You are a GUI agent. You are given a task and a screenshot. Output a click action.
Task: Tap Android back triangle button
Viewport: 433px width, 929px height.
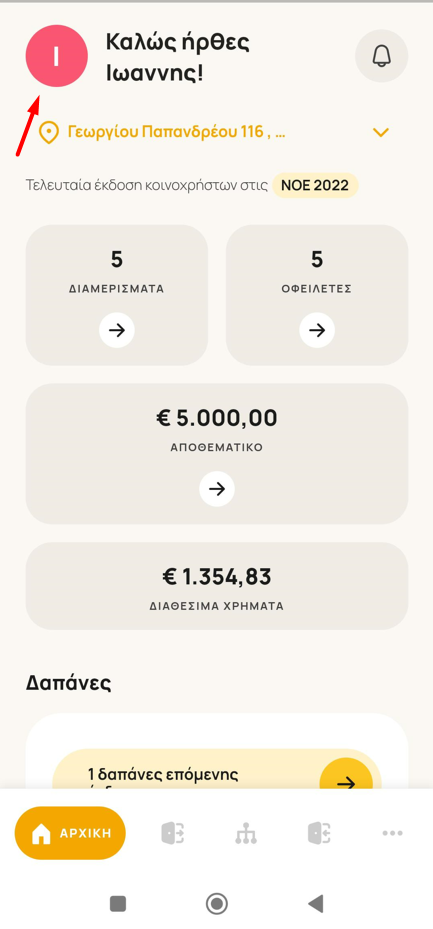click(316, 904)
